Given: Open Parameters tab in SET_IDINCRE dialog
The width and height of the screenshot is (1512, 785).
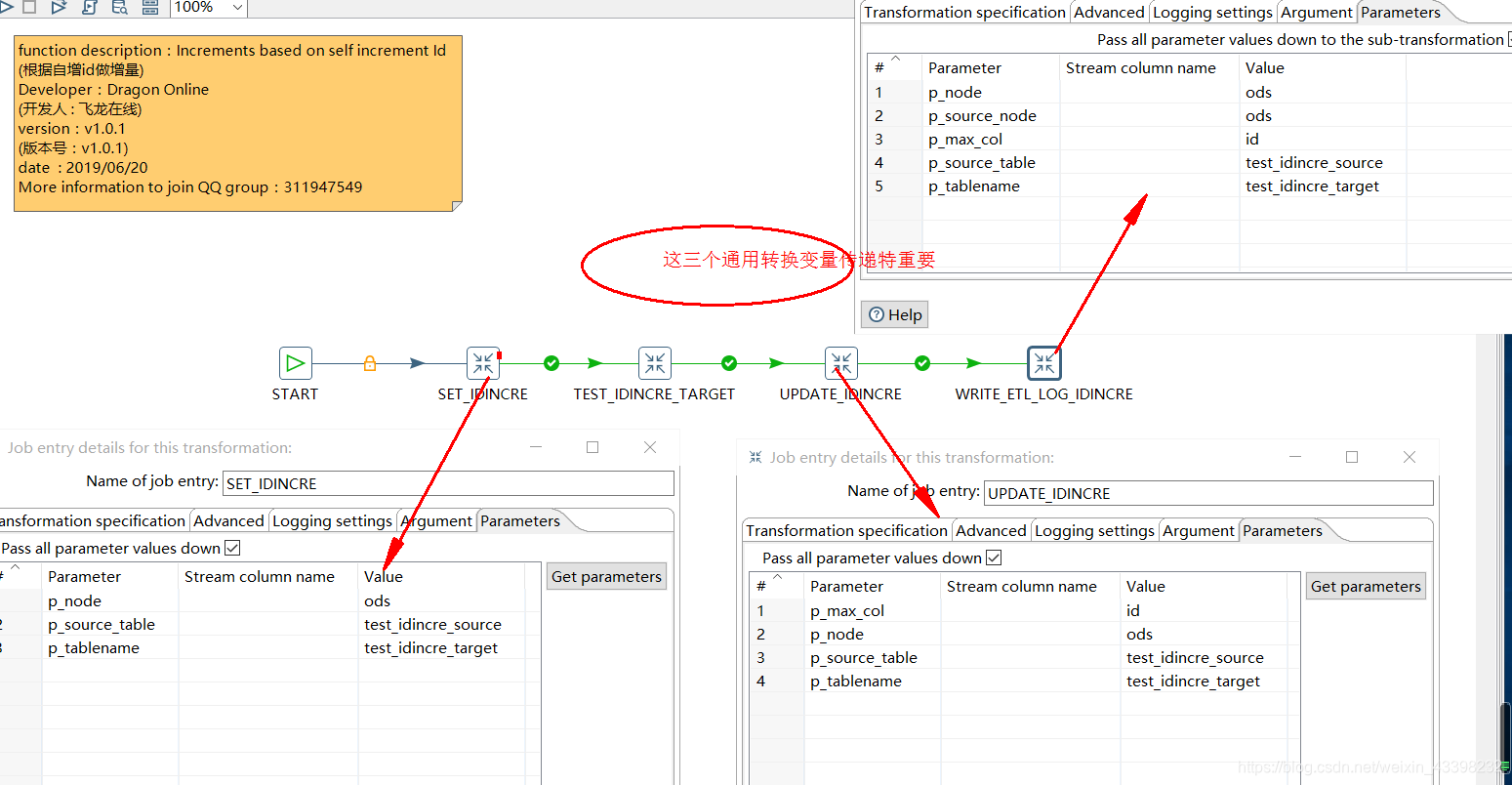Looking at the screenshot, I should (x=520, y=521).
